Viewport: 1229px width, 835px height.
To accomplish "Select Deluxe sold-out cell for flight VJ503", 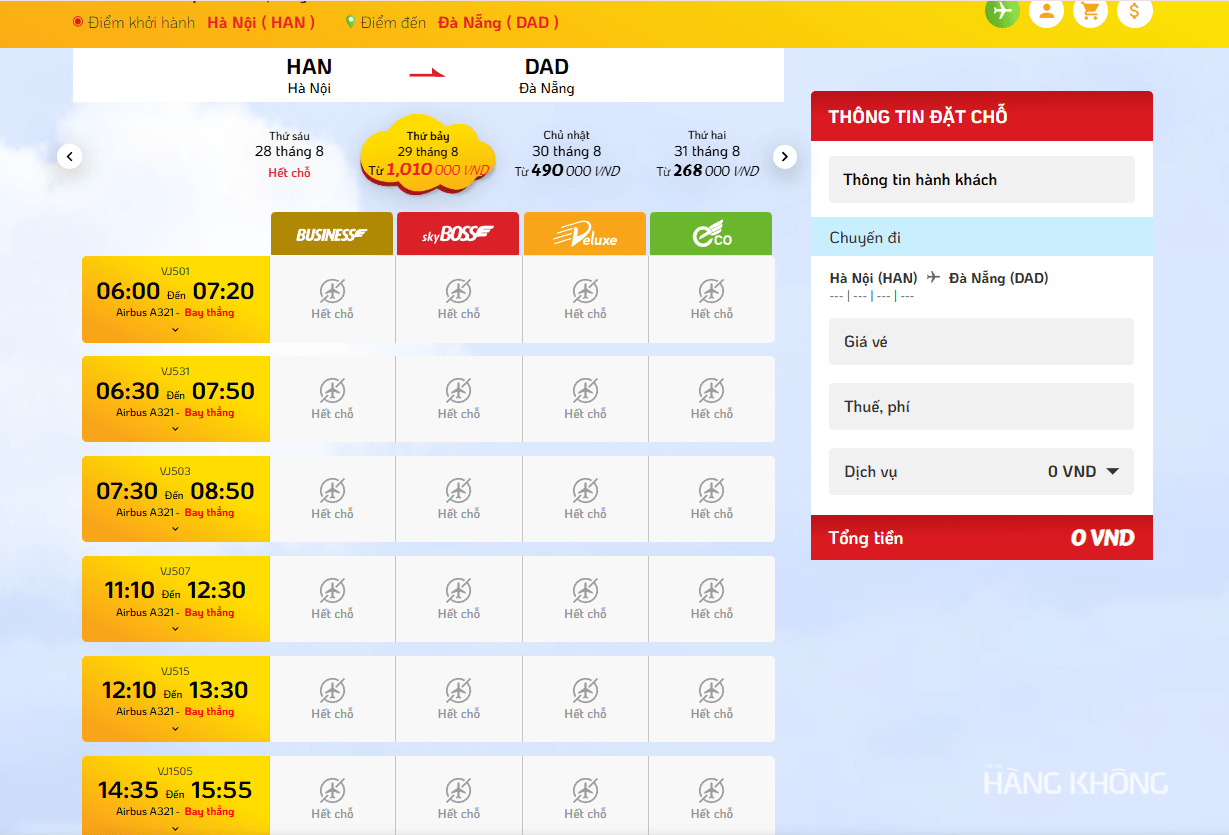I will click(585, 499).
